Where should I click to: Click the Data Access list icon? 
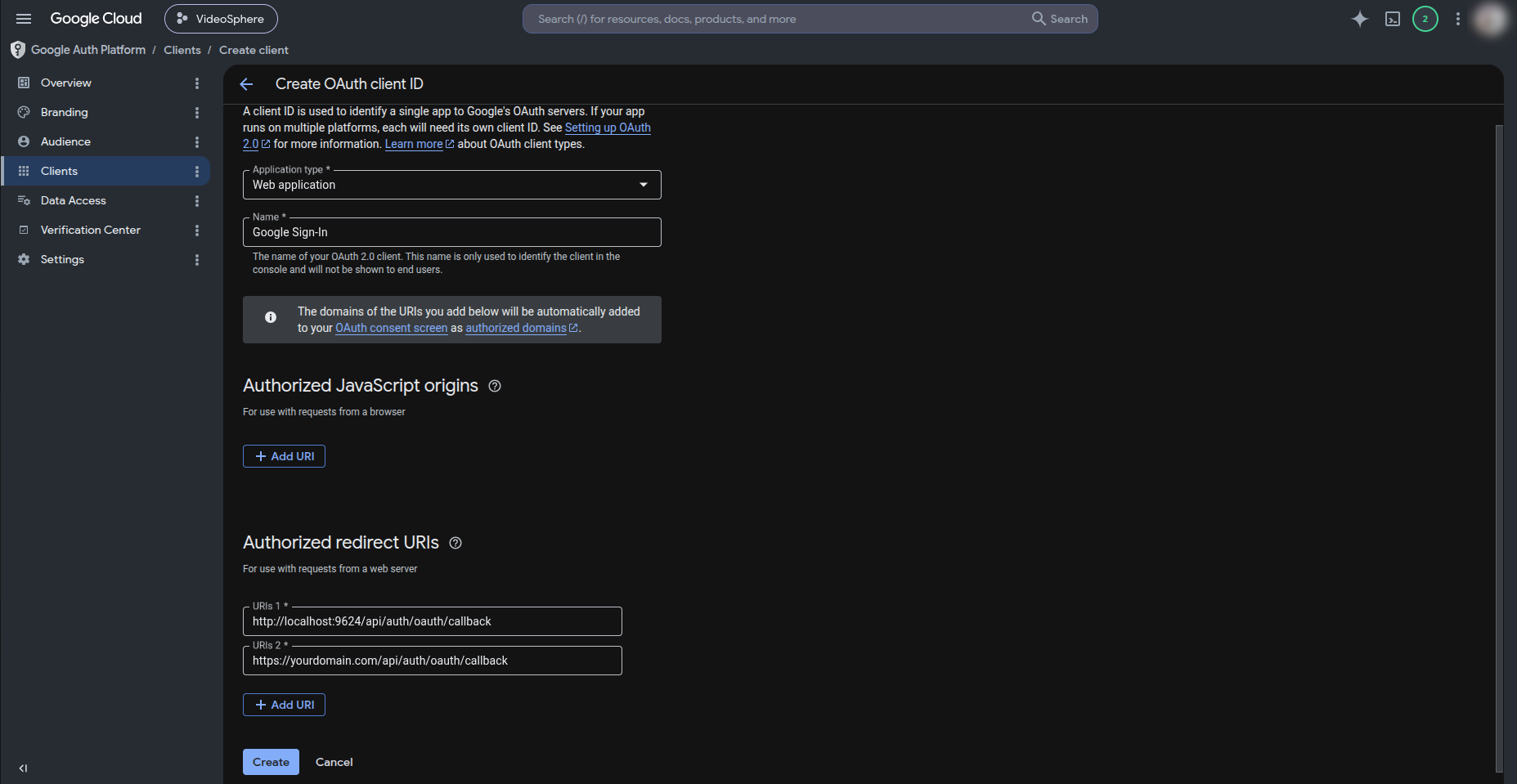(x=24, y=200)
